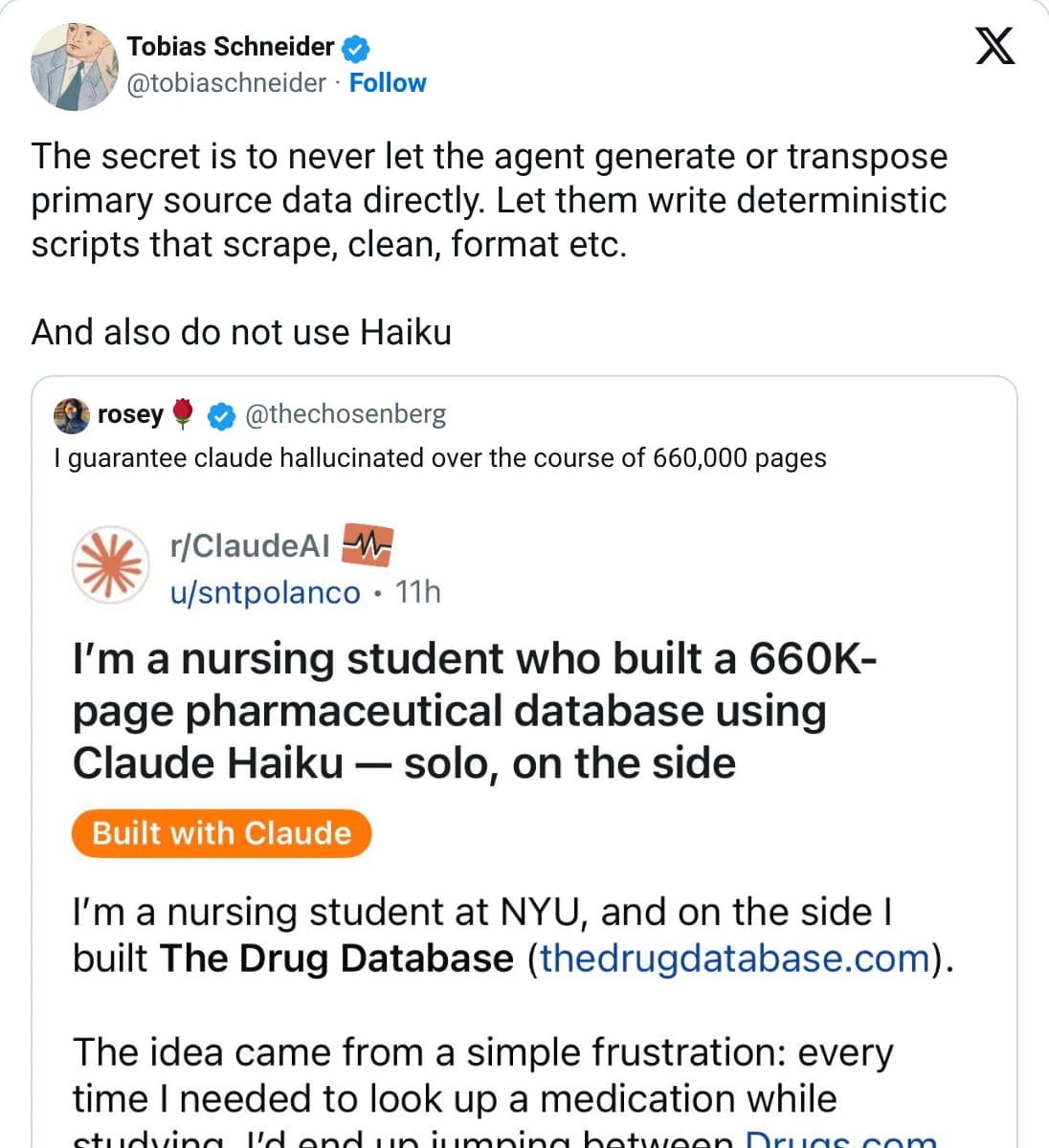Click the quoted text about claude hallucinating

(440, 458)
